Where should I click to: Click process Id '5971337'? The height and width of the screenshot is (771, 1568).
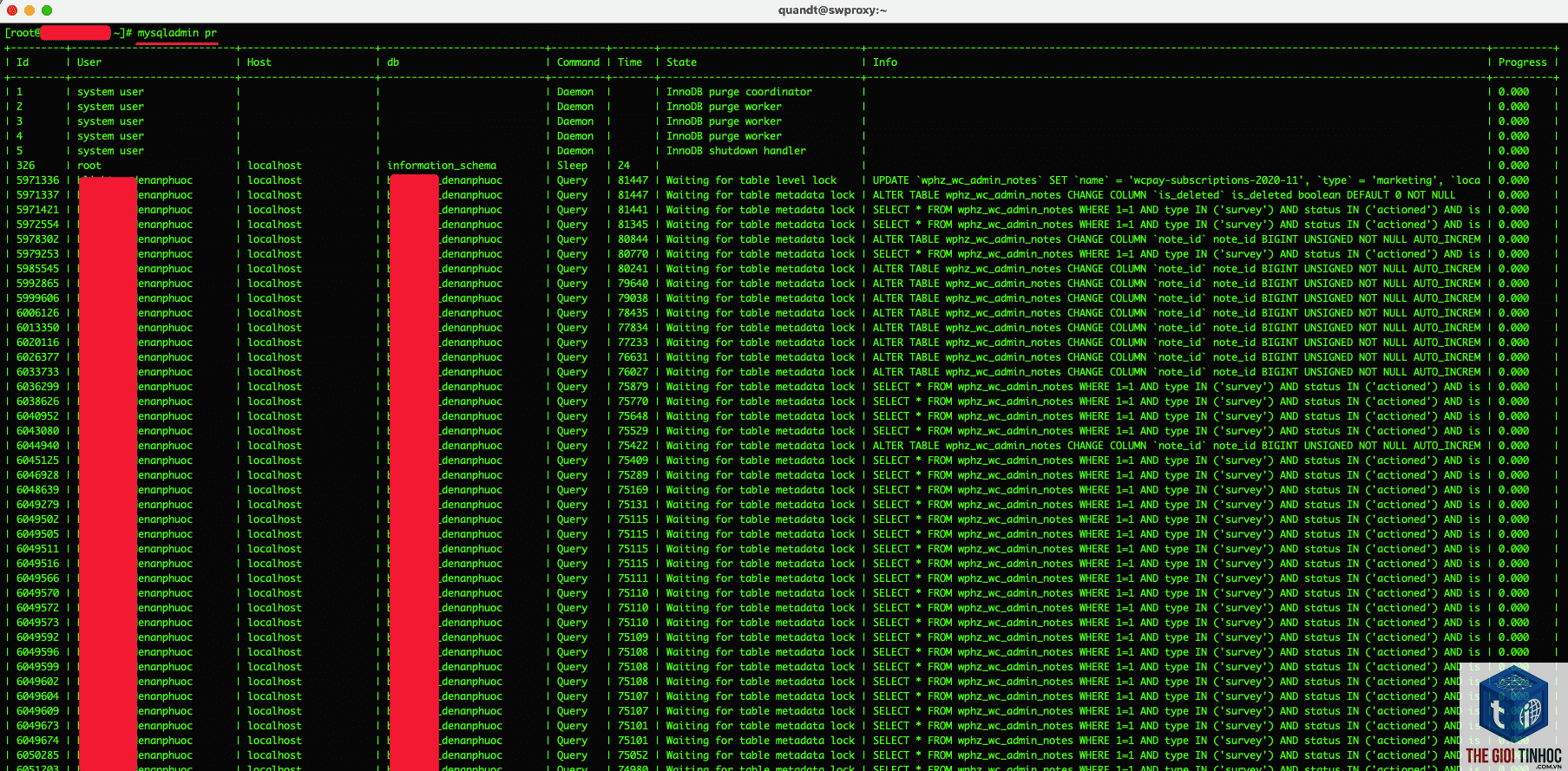point(37,195)
